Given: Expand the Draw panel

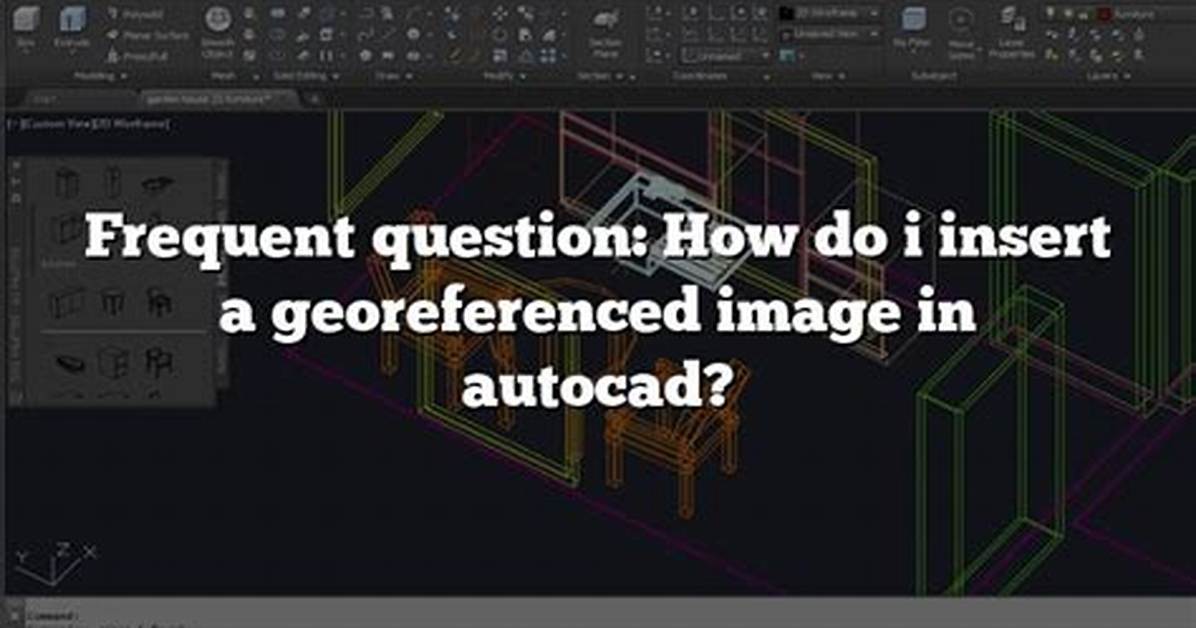Looking at the screenshot, I should click(394, 76).
